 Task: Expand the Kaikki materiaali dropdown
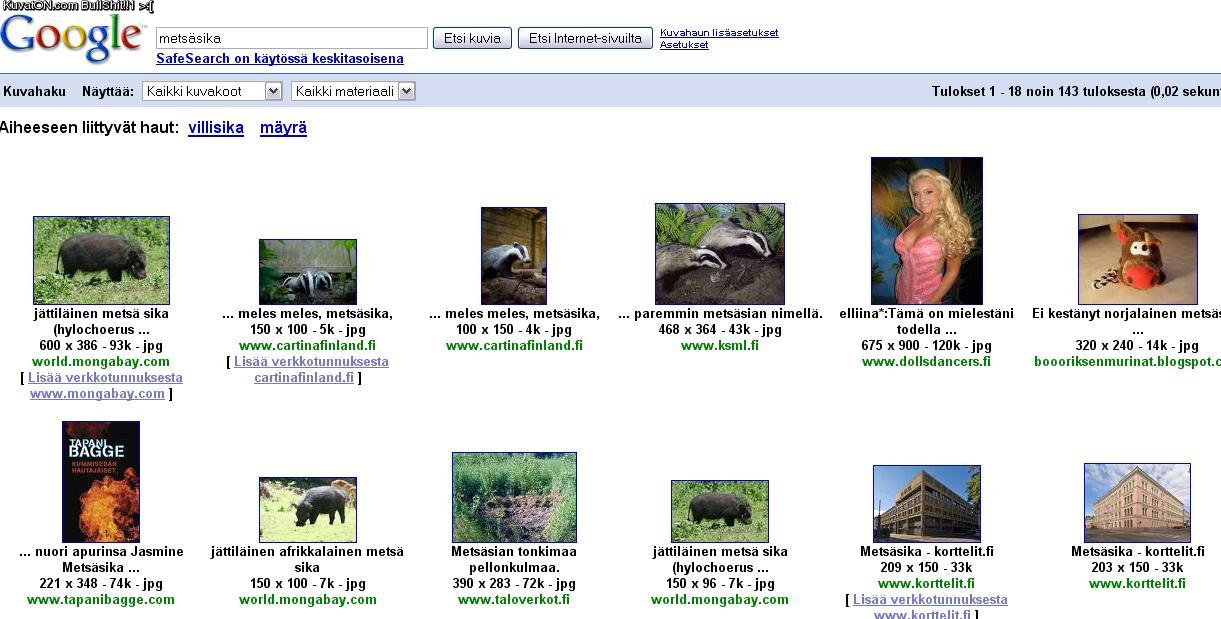(x=352, y=91)
